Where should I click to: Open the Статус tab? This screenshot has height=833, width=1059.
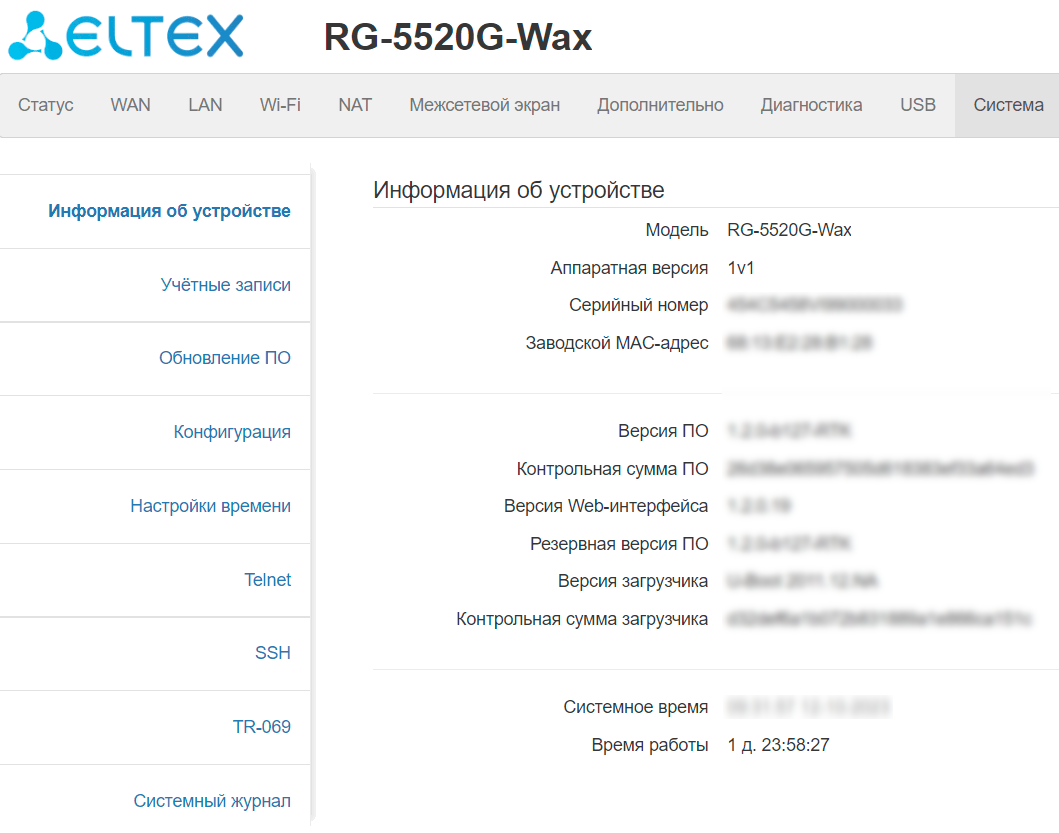pyautogui.click(x=45, y=105)
